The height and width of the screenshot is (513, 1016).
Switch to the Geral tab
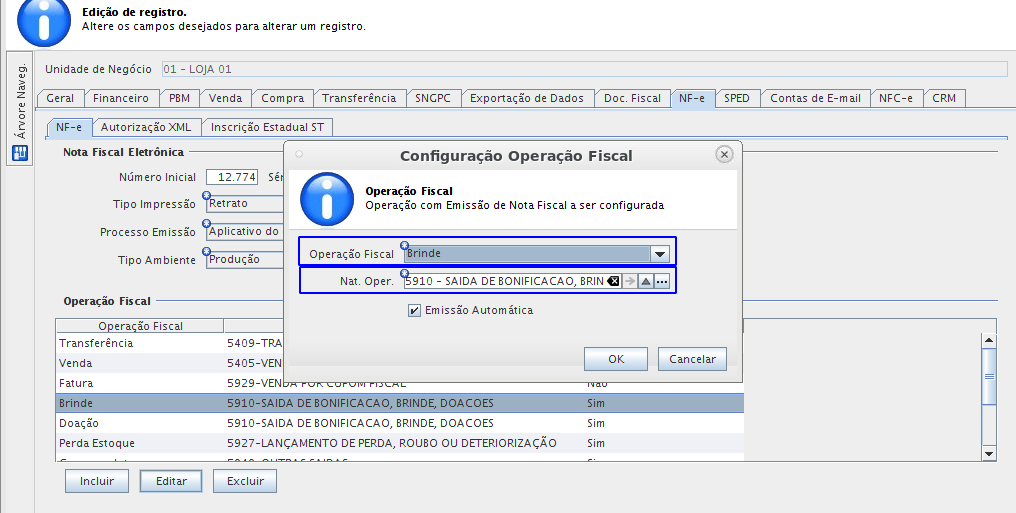60,98
